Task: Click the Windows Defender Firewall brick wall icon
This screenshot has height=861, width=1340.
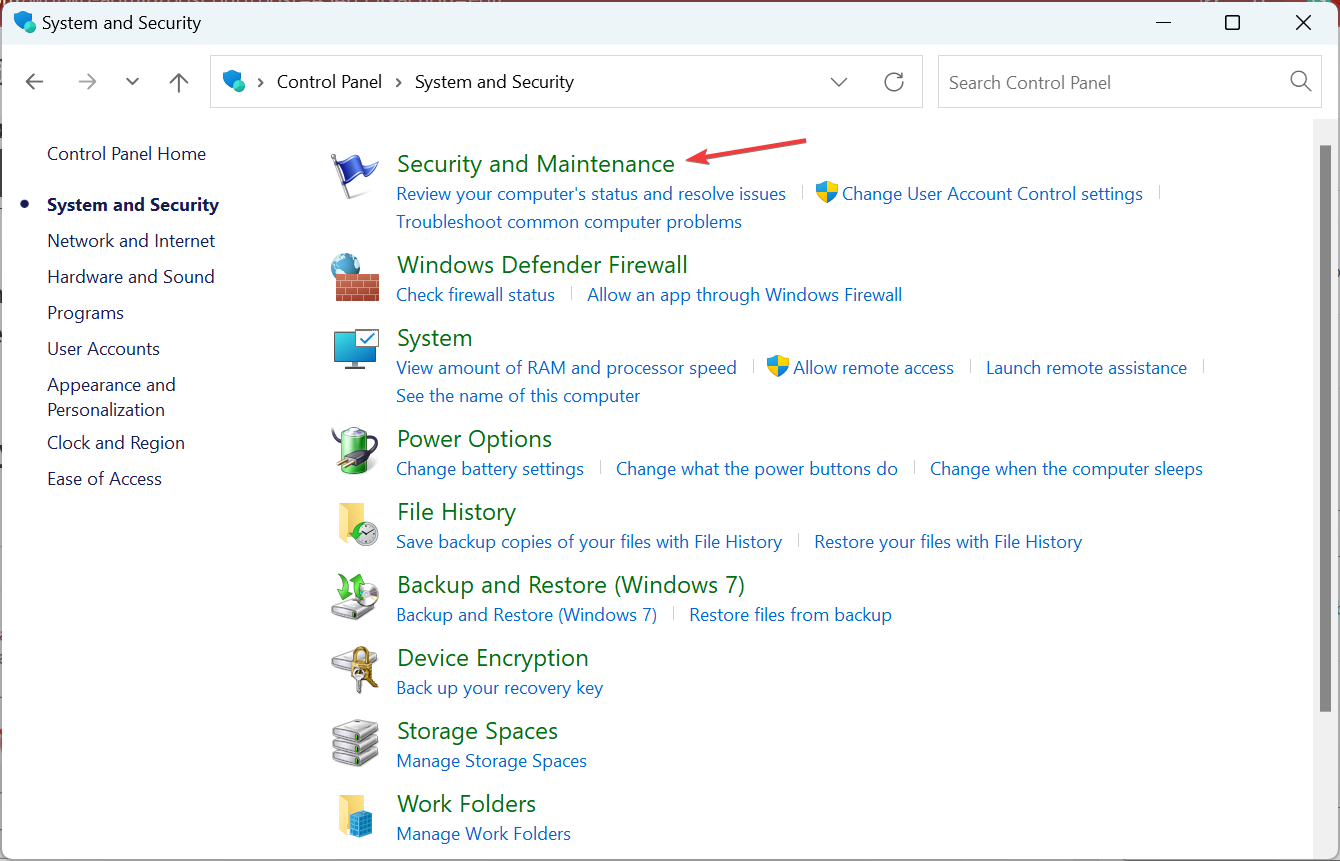Action: [x=355, y=278]
